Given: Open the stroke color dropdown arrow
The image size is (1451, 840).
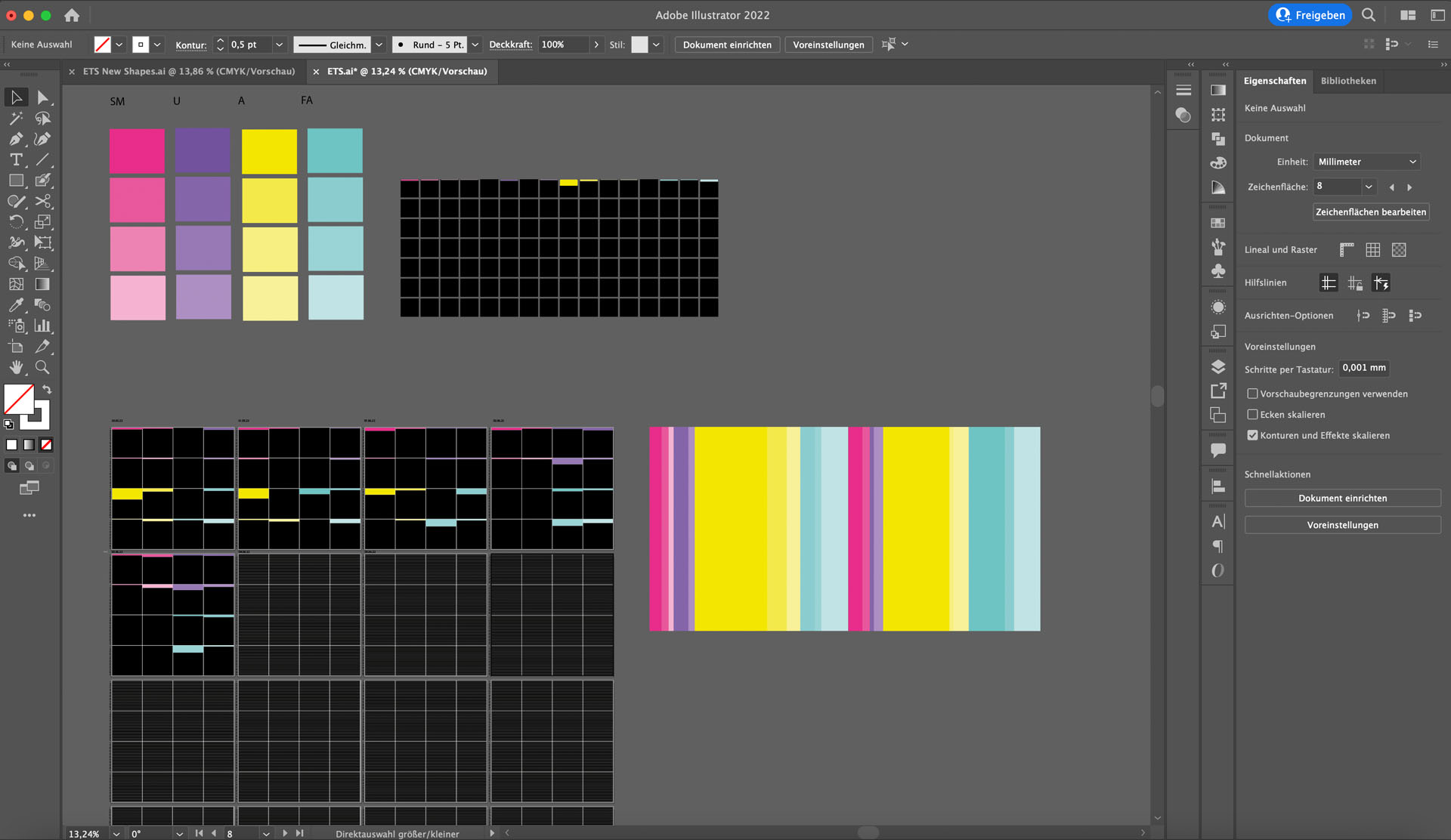Looking at the screenshot, I should 157,45.
